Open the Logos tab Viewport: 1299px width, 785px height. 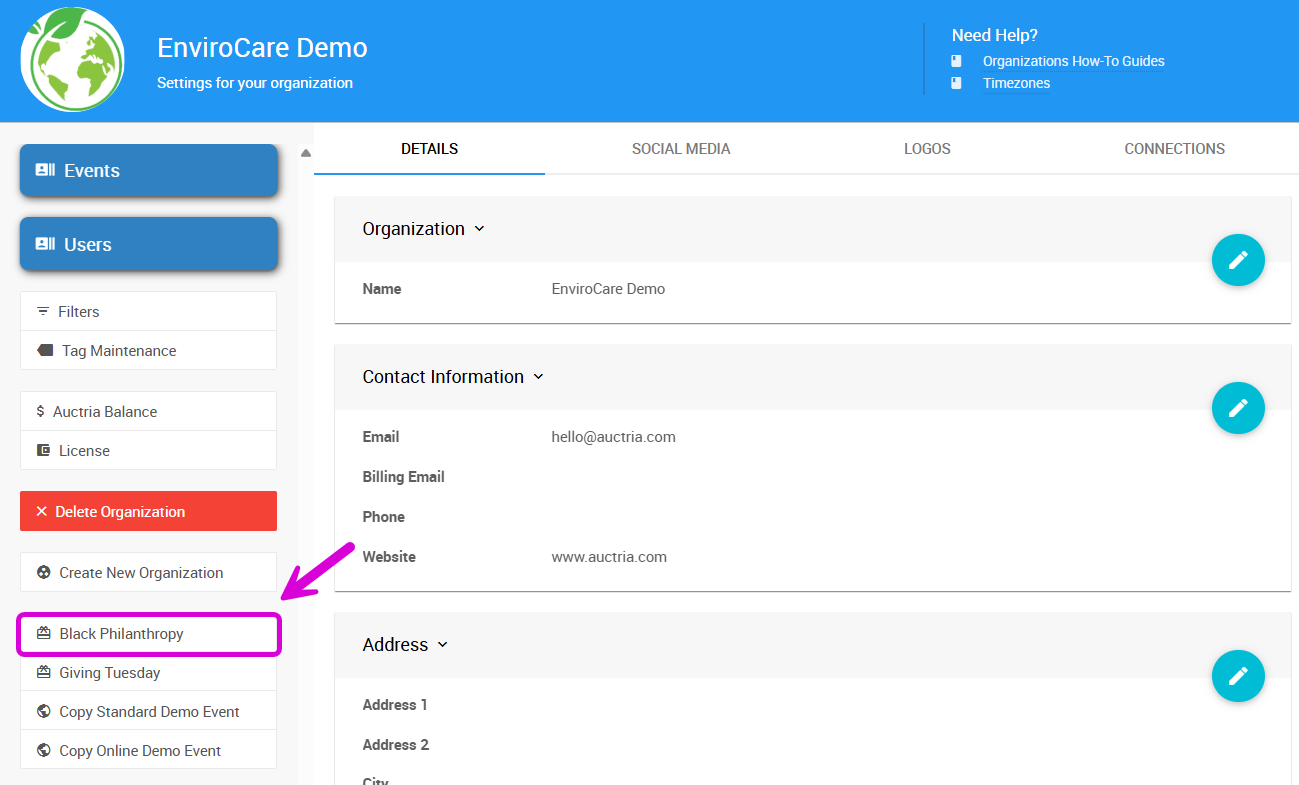pyautogui.click(x=927, y=149)
